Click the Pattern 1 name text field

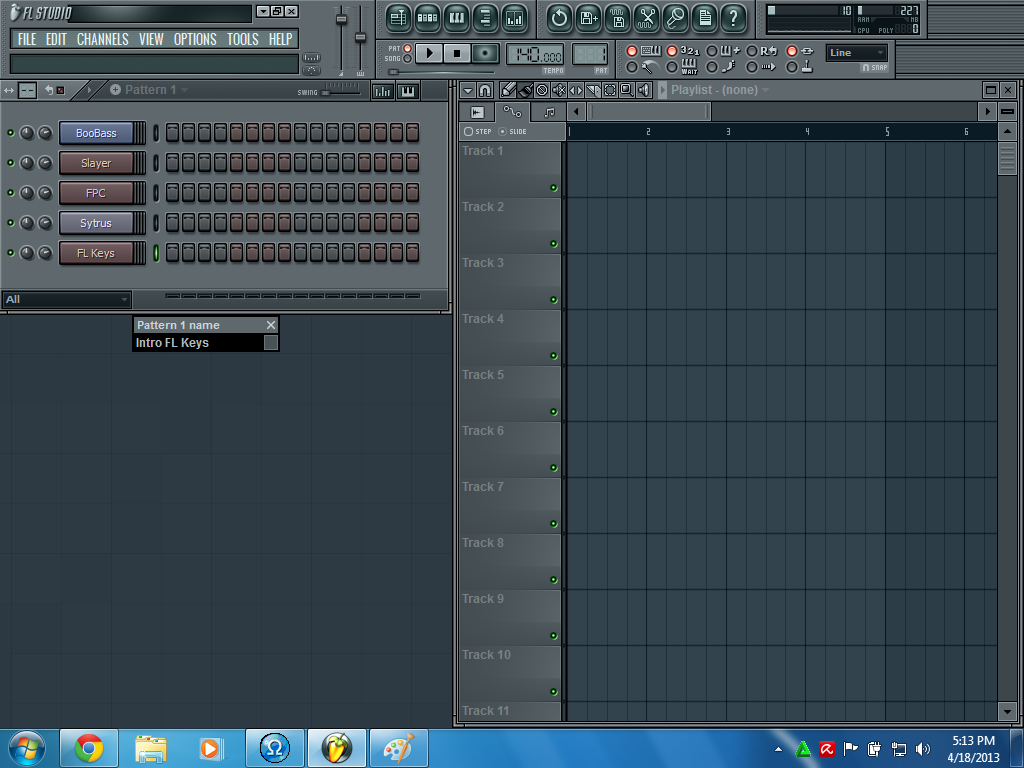point(197,343)
